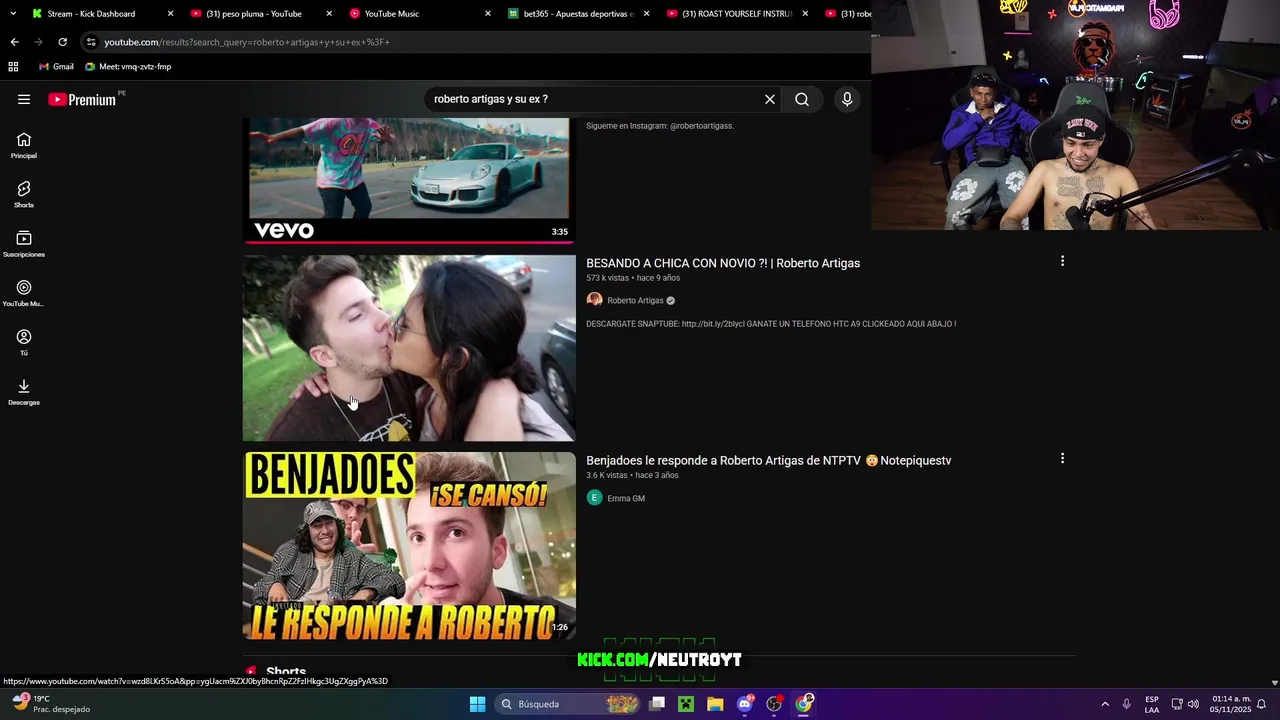The image size is (1280, 720).
Task: Open Roberto Artigas channel name
Action: click(635, 300)
